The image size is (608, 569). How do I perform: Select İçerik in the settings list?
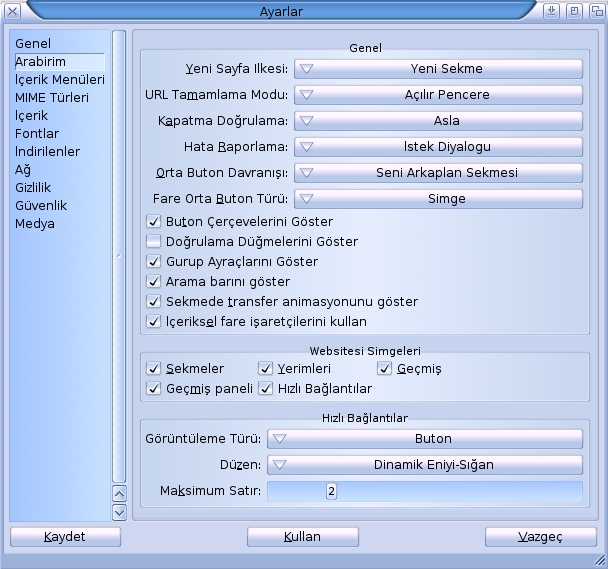click(x=60, y=116)
